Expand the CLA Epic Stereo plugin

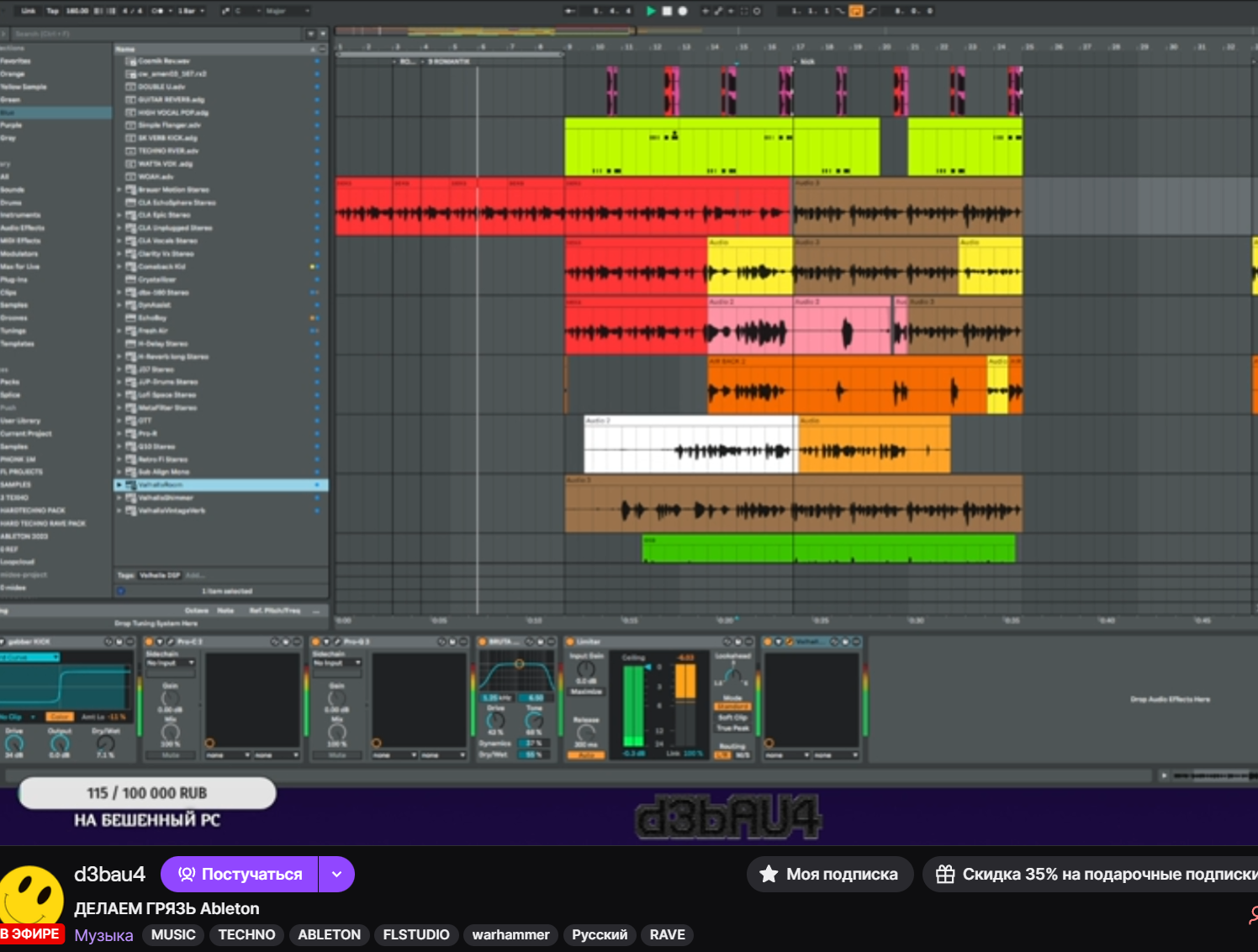[x=119, y=215]
